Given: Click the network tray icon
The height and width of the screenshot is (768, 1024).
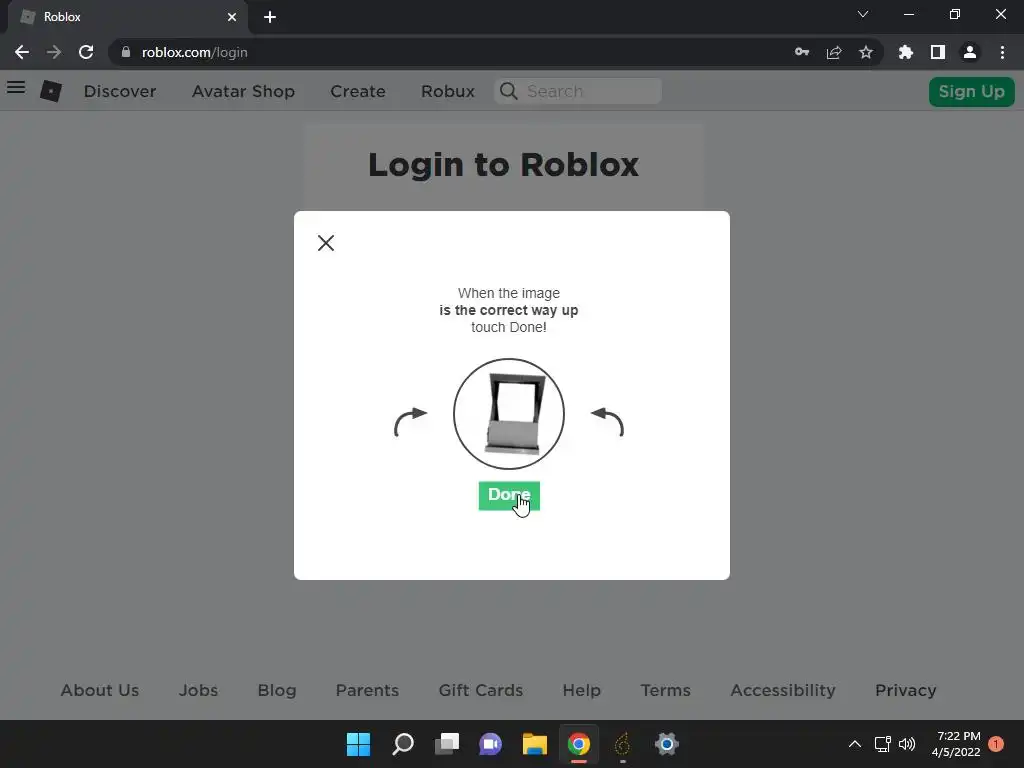Looking at the screenshot, I should pos(882,744).
